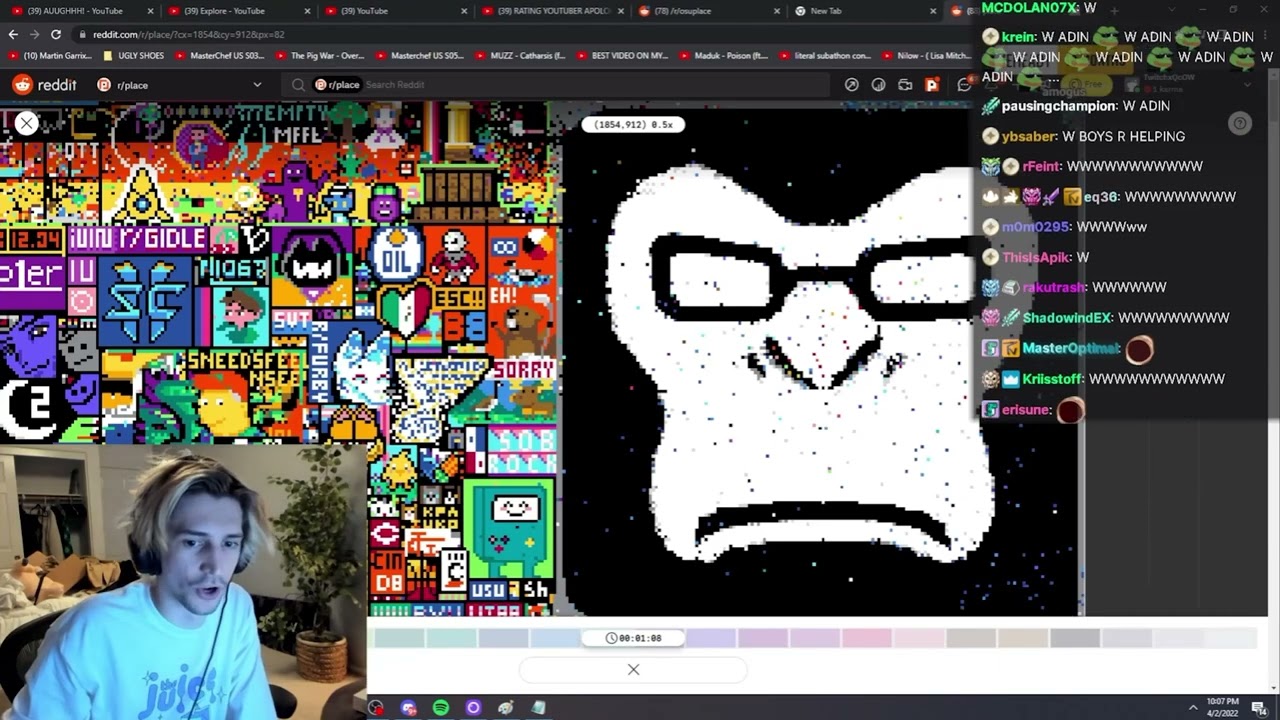Screen dimensions: 1280x720
Task: Pick lavender swatch right of timer
Action: 711,638
